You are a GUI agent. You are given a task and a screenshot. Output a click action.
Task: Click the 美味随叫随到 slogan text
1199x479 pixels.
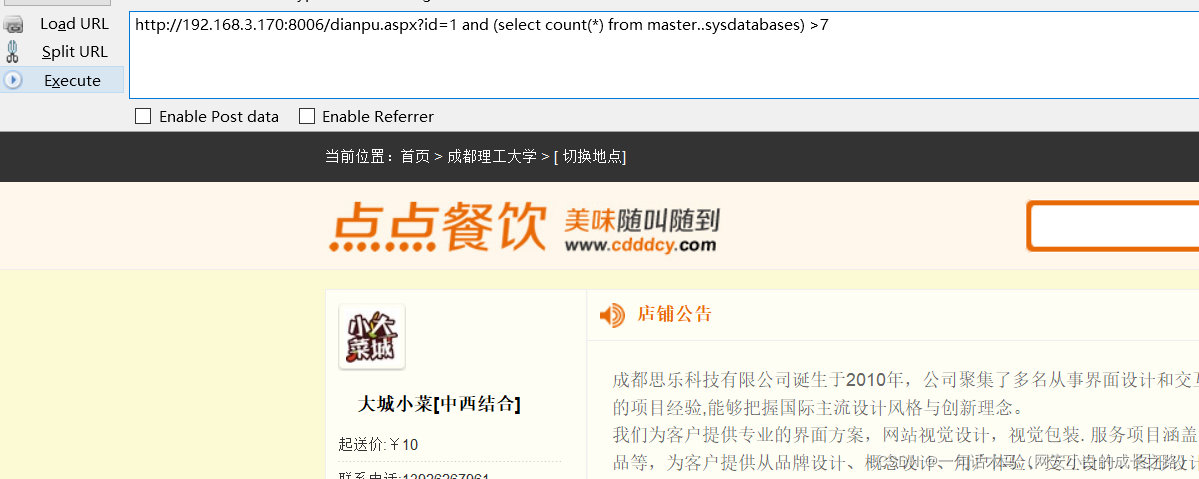click(642, 220)
